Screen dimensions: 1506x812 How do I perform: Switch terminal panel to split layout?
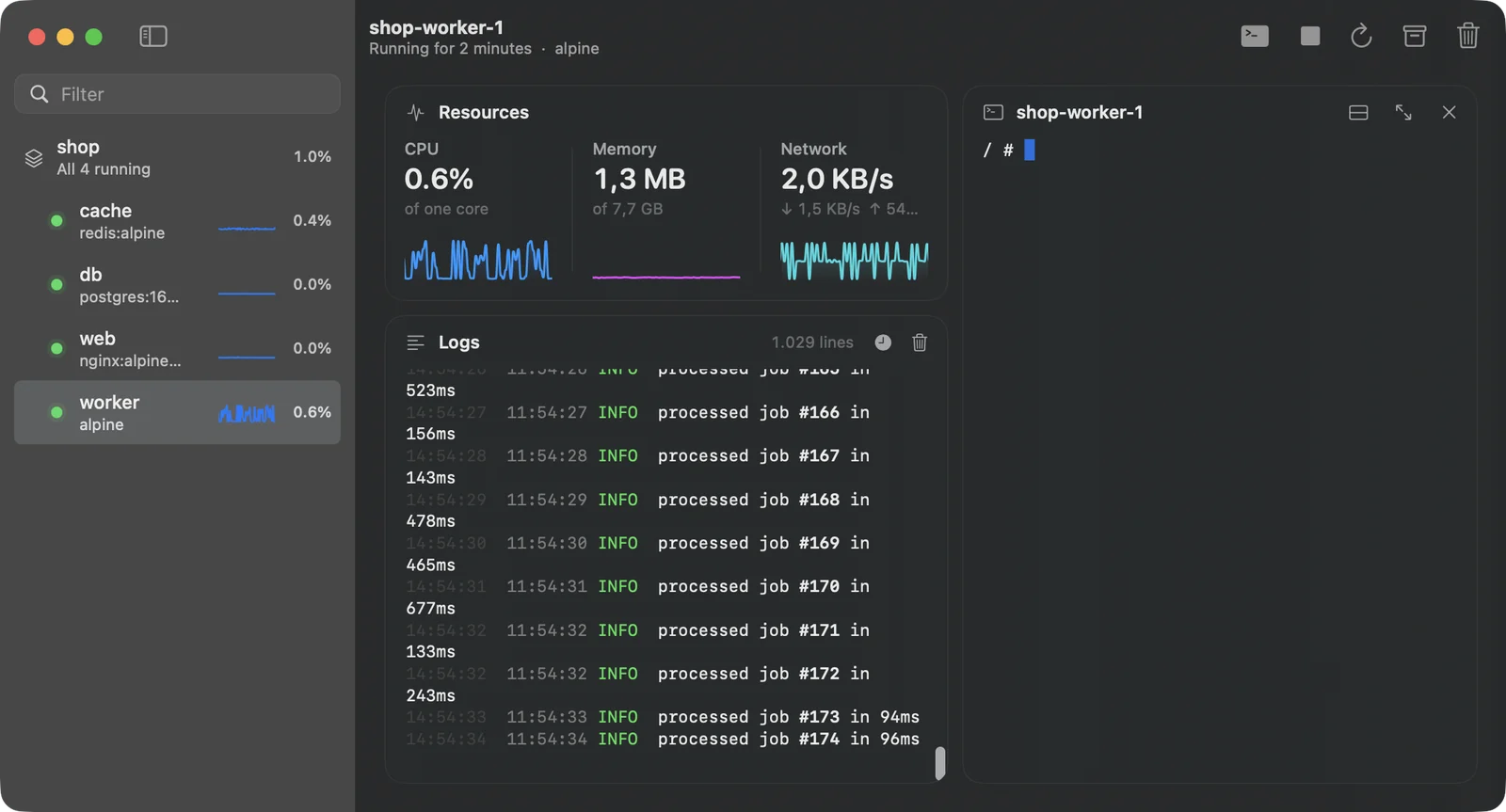(1358, 113)
